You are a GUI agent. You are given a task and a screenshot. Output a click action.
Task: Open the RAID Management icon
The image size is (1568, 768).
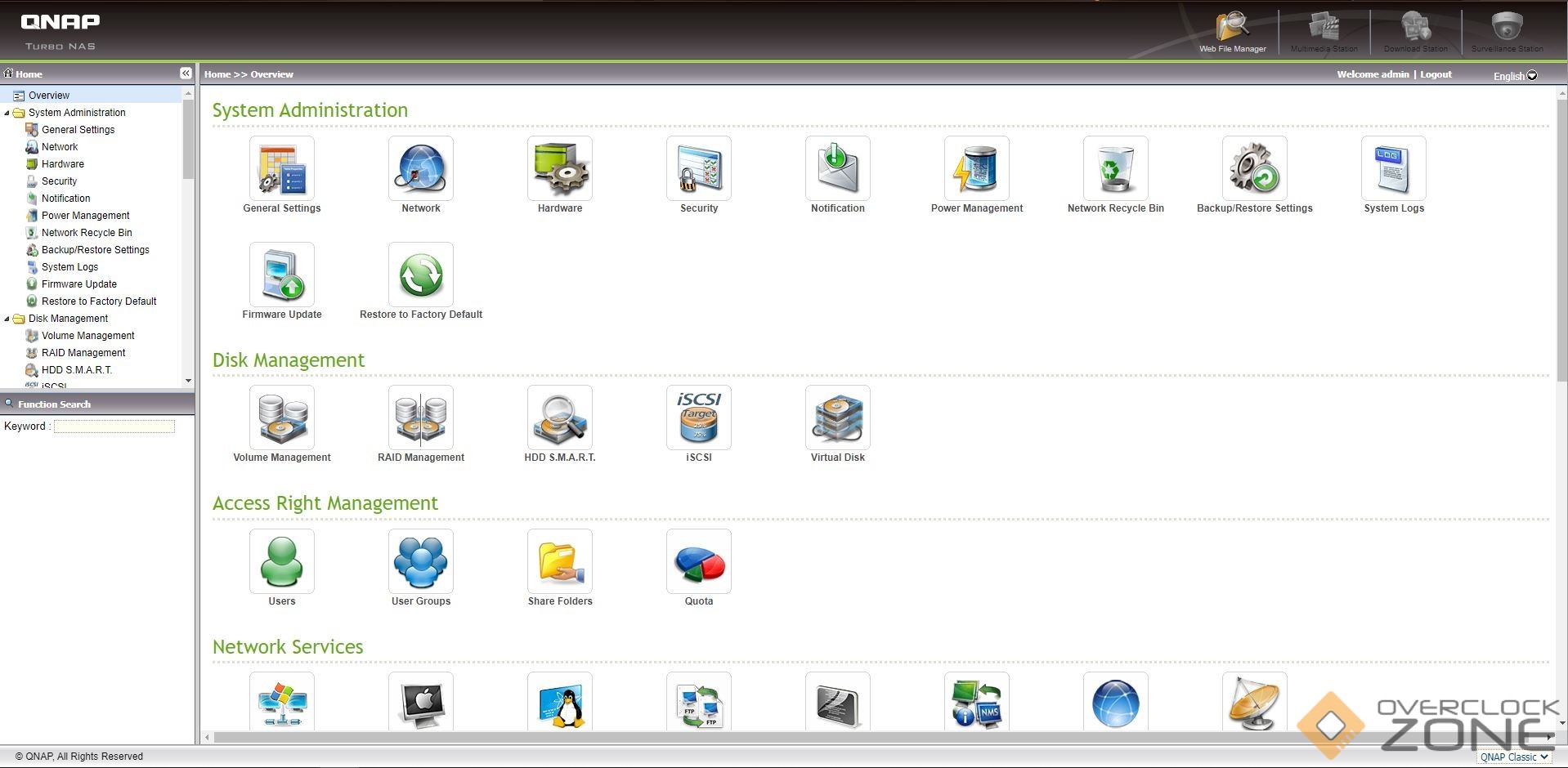[420, 417]
